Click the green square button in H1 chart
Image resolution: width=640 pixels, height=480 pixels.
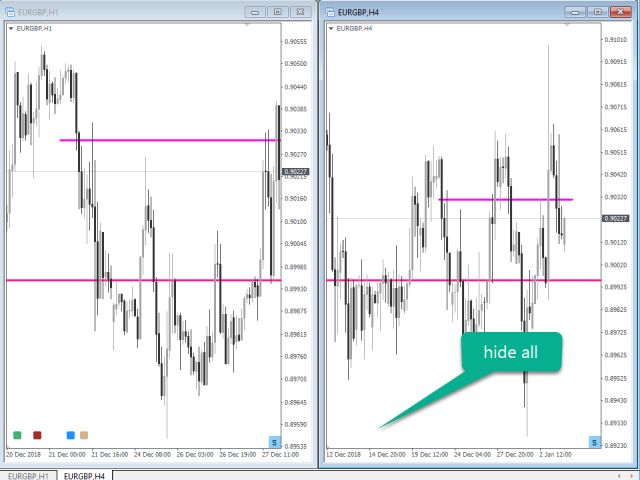click(17, 435)
